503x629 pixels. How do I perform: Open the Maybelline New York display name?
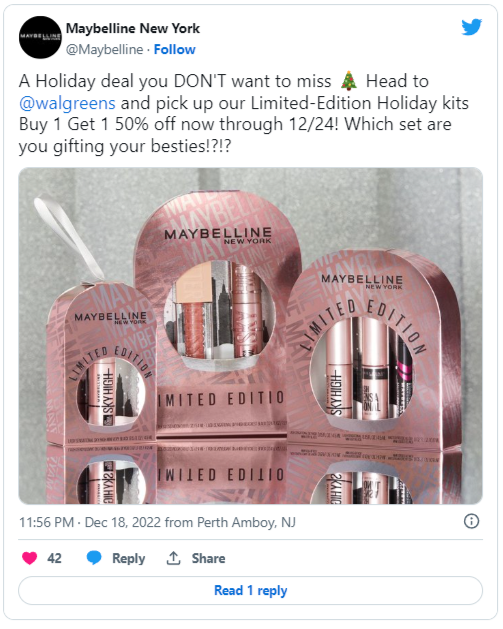[133, 28]
